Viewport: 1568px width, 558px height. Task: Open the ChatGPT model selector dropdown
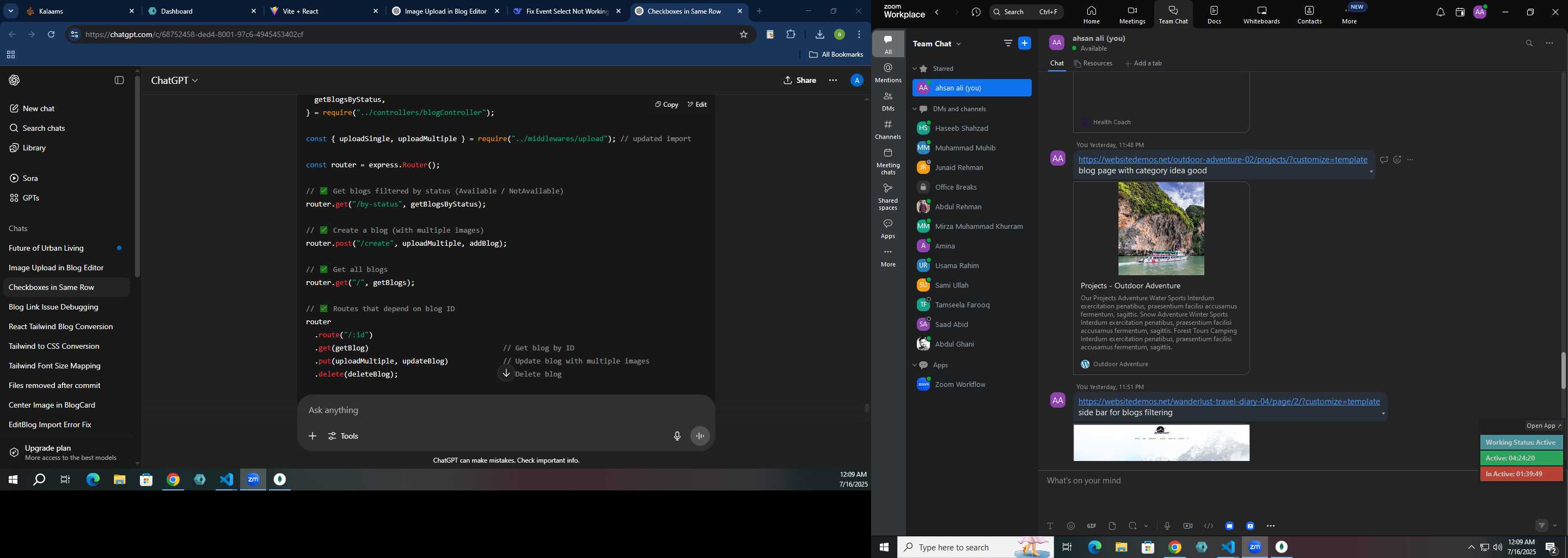coord(175,81)
